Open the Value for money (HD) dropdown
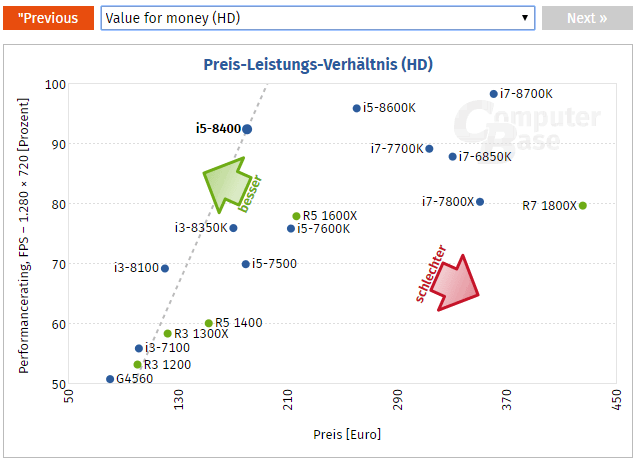Viewport: 635px width, 463px height. (x=318, y=18)
